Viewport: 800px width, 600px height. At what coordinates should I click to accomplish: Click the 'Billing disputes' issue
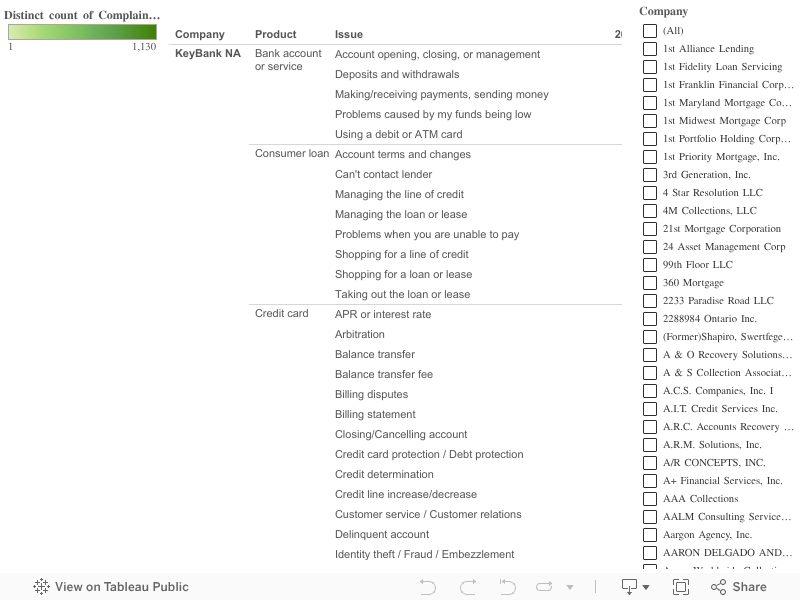coord(371,394)
